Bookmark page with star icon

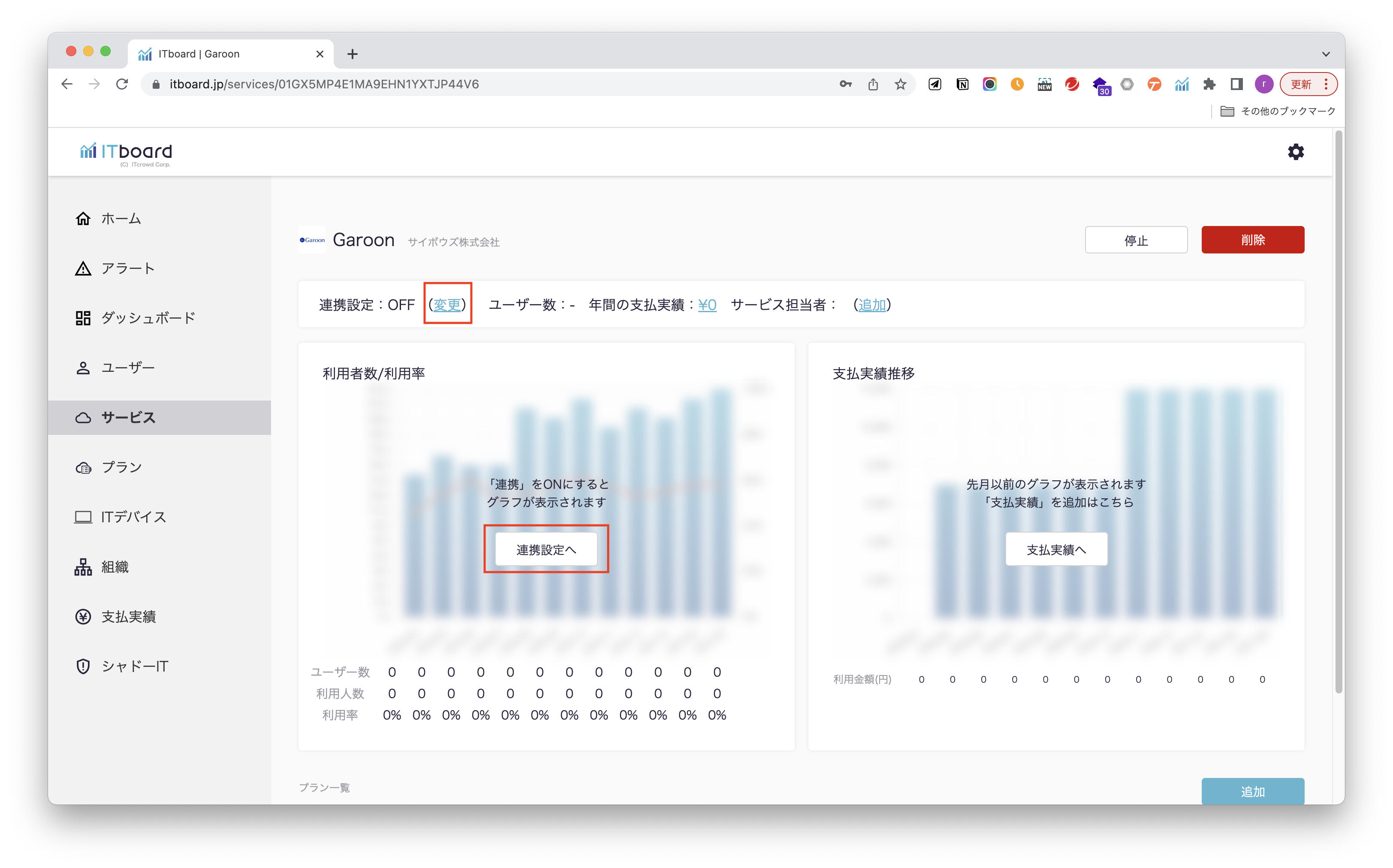click(900, 84)
